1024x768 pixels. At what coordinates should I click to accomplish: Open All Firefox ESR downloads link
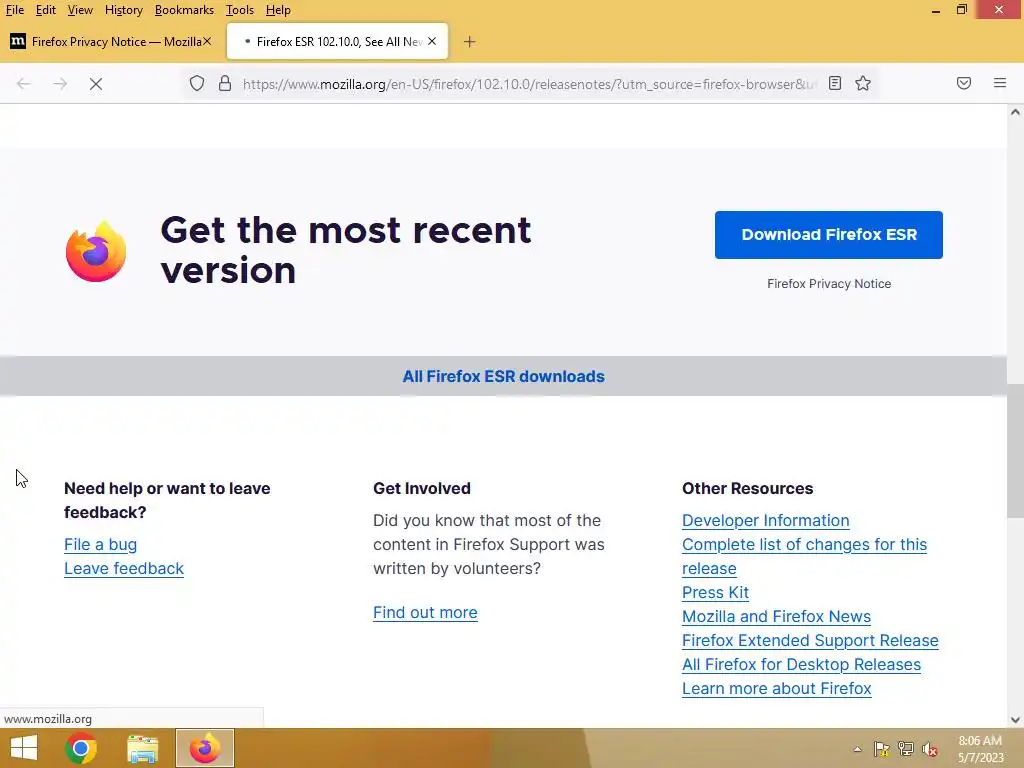coord(504,376)
